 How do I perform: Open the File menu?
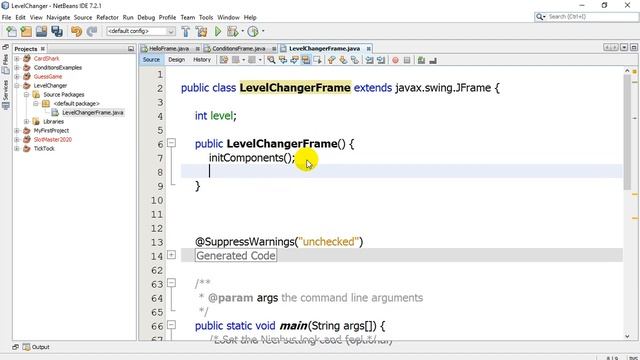[7, 18]
